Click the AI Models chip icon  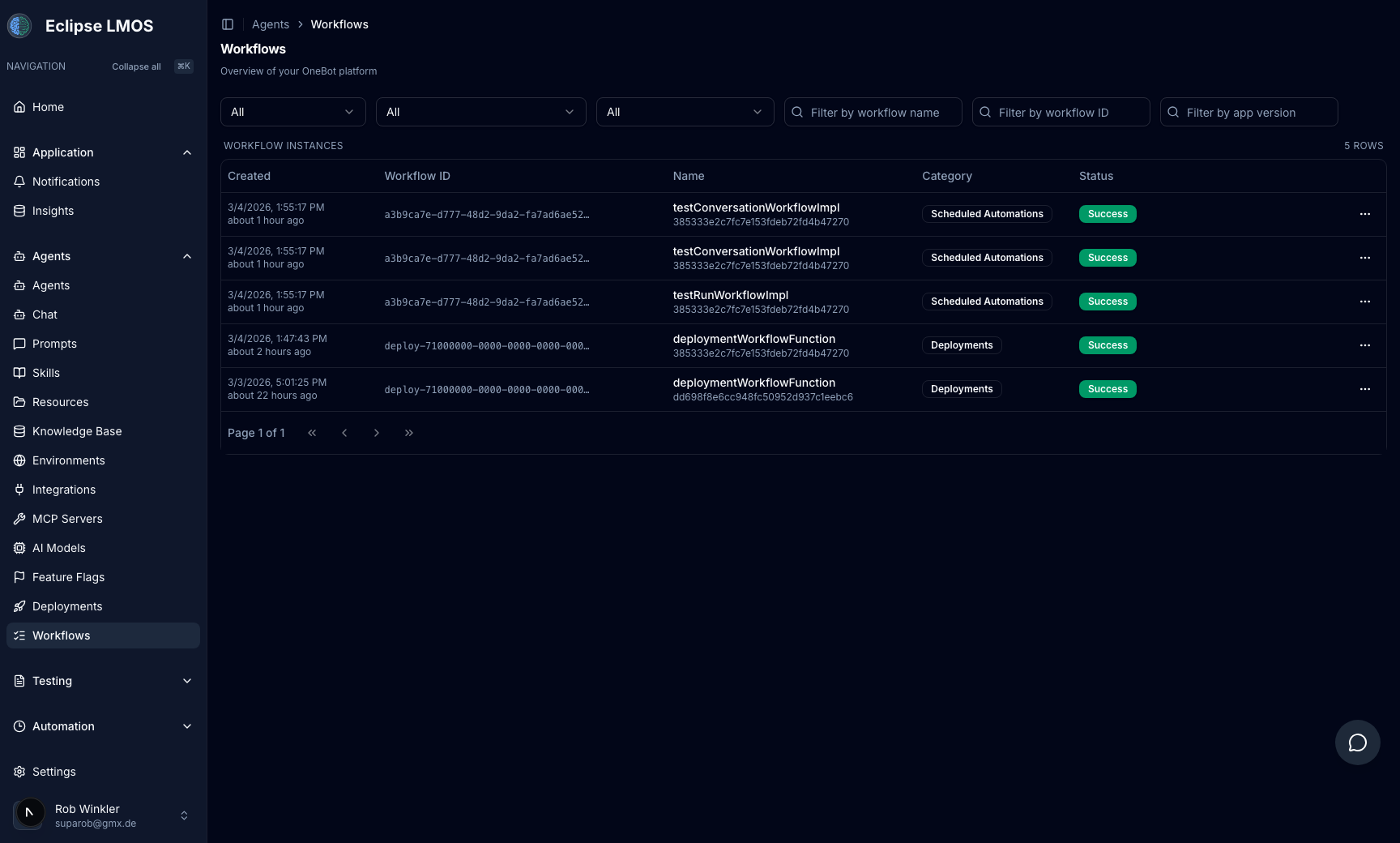19,548
